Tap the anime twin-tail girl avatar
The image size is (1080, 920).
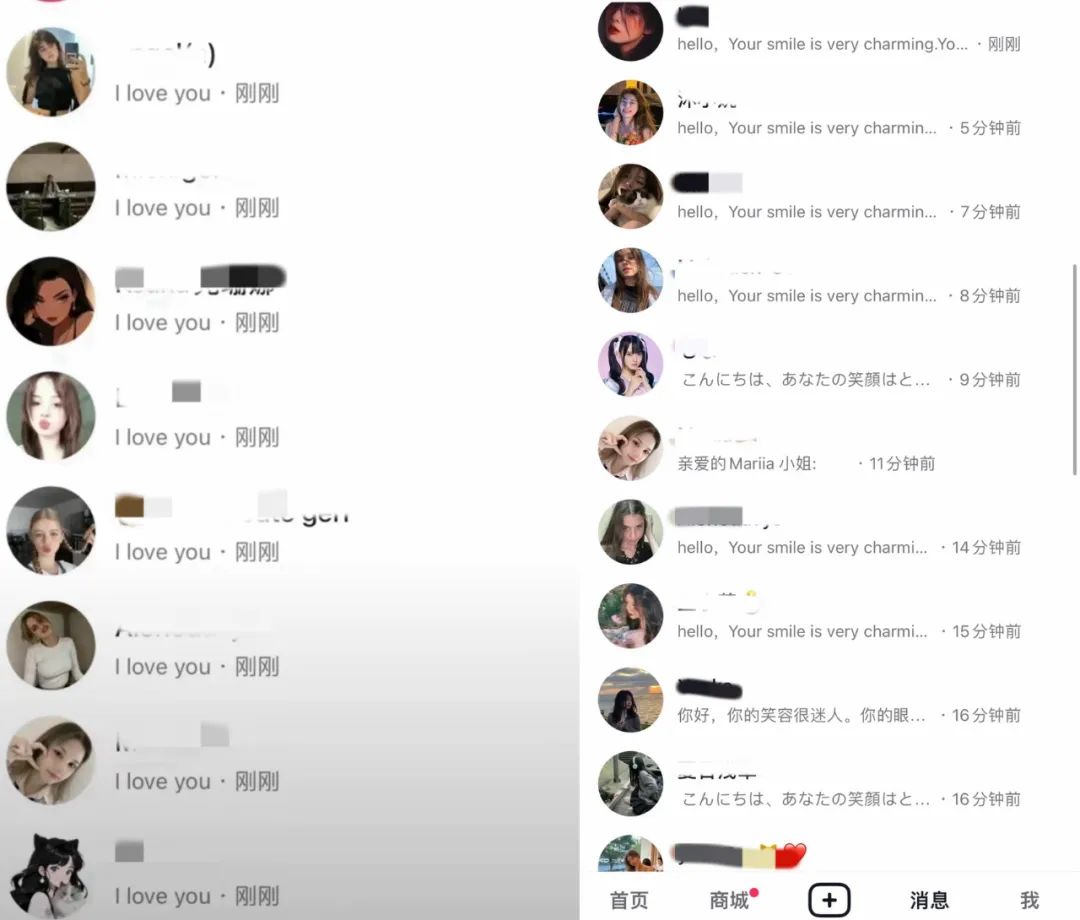pyautogui.click(x=630, y=364)
